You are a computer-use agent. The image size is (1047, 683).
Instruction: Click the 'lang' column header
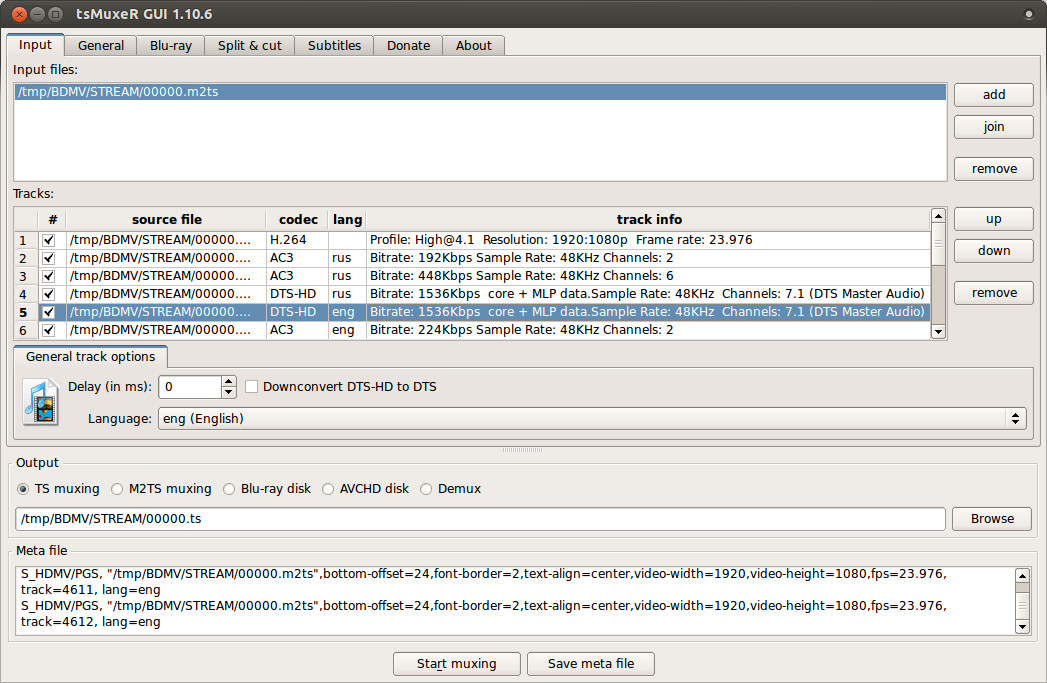click(347, 220)
